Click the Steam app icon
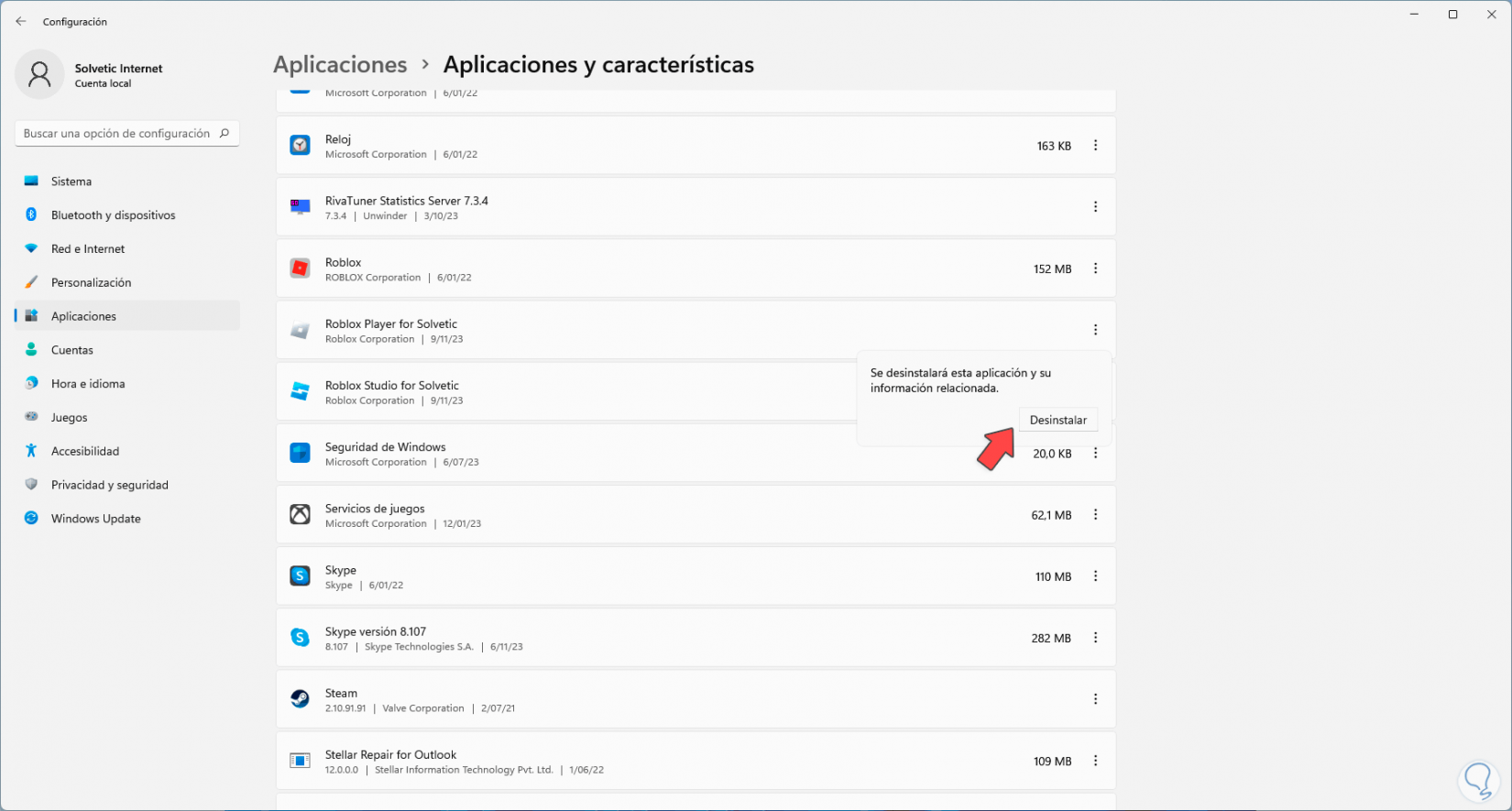The image size is (1512, 811). (300, 699)
